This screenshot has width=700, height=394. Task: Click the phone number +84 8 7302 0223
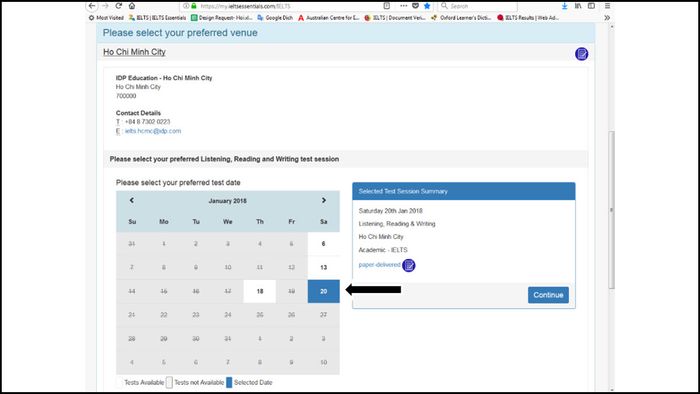pos(147,122)
